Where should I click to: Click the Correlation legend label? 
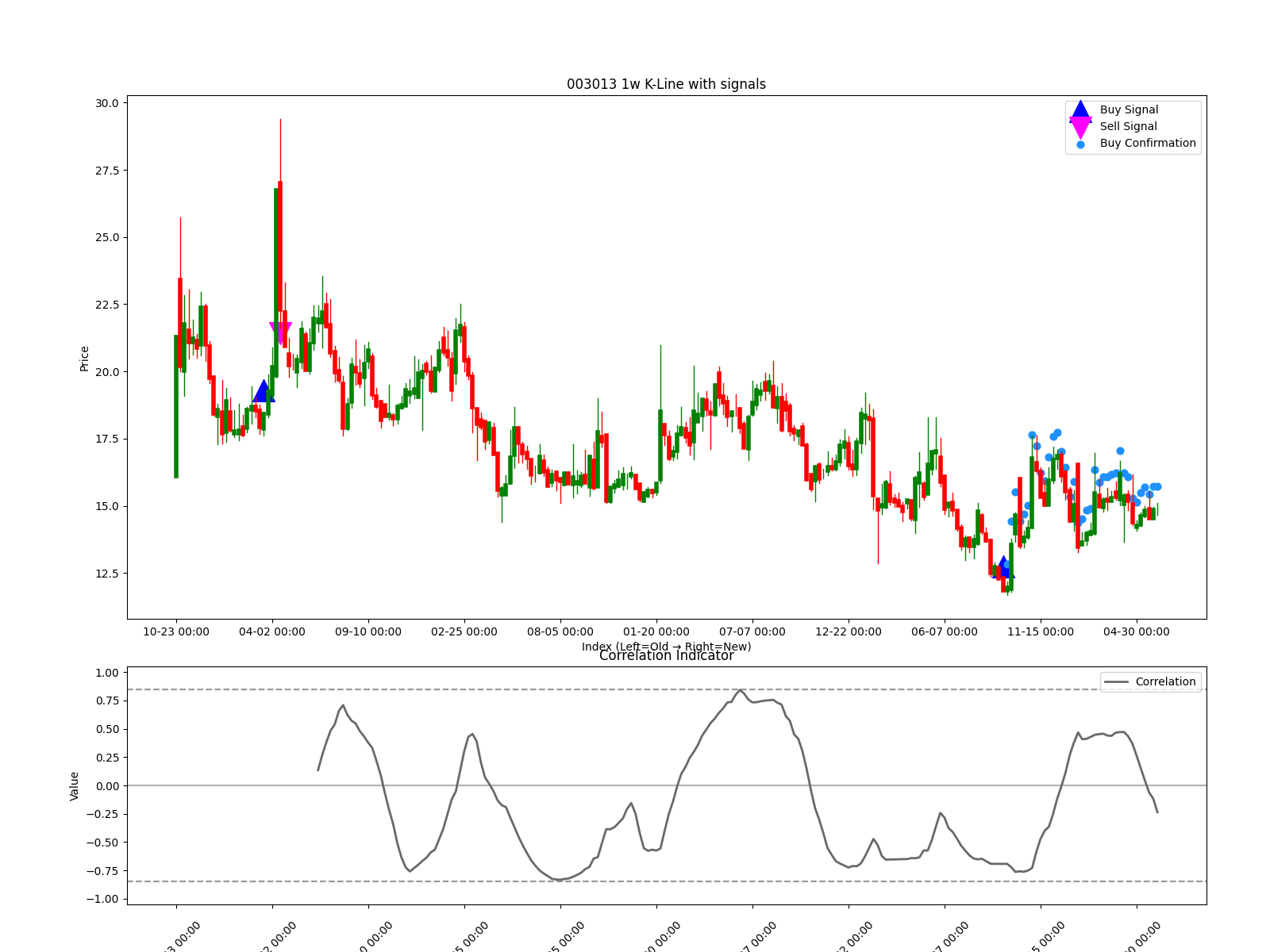click(1165, 681)
